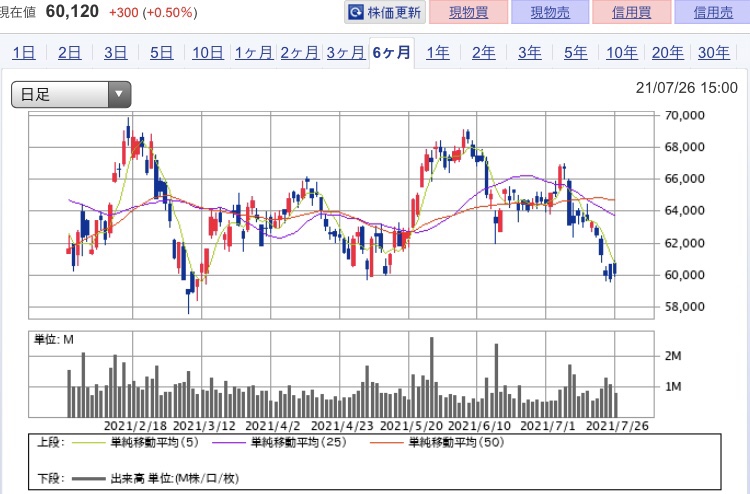Click the 64,000 price axis label
750x494 pixels.
[684, 210]
